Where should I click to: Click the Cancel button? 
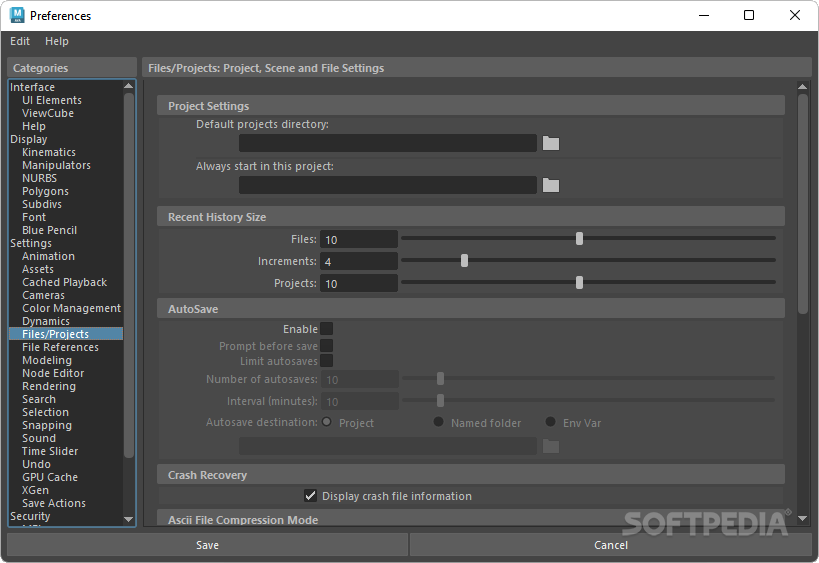click(x=611, y=545)
